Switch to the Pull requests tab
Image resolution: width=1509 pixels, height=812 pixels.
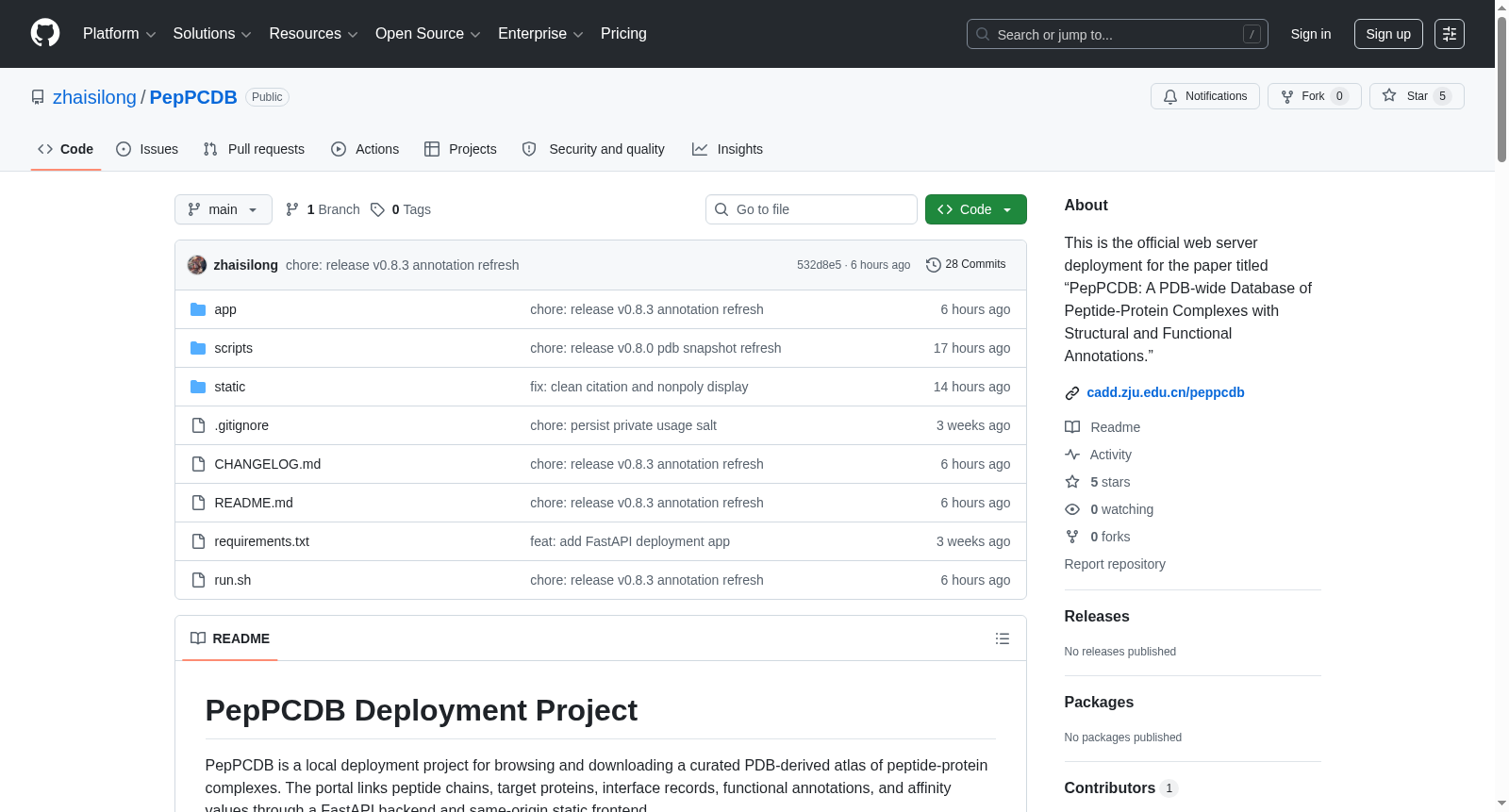254,149
